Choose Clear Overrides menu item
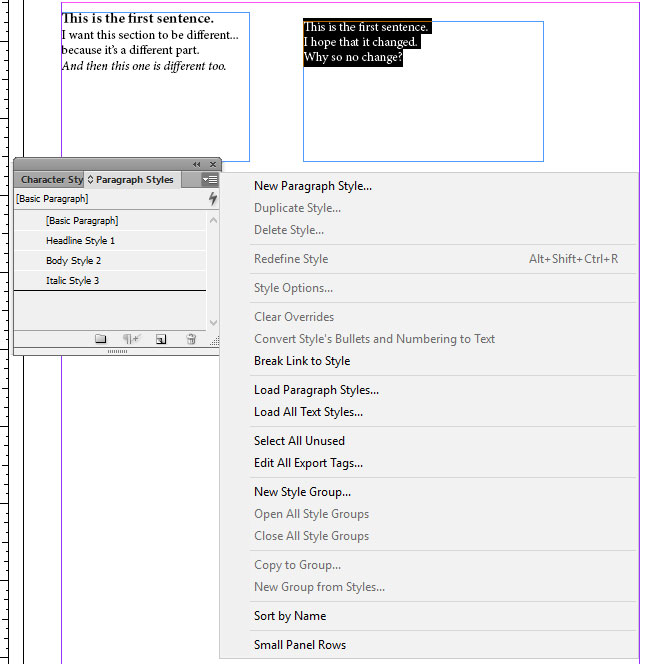This screenshot has width=652, height=664. pyautogui.click(x=294, y=317)
